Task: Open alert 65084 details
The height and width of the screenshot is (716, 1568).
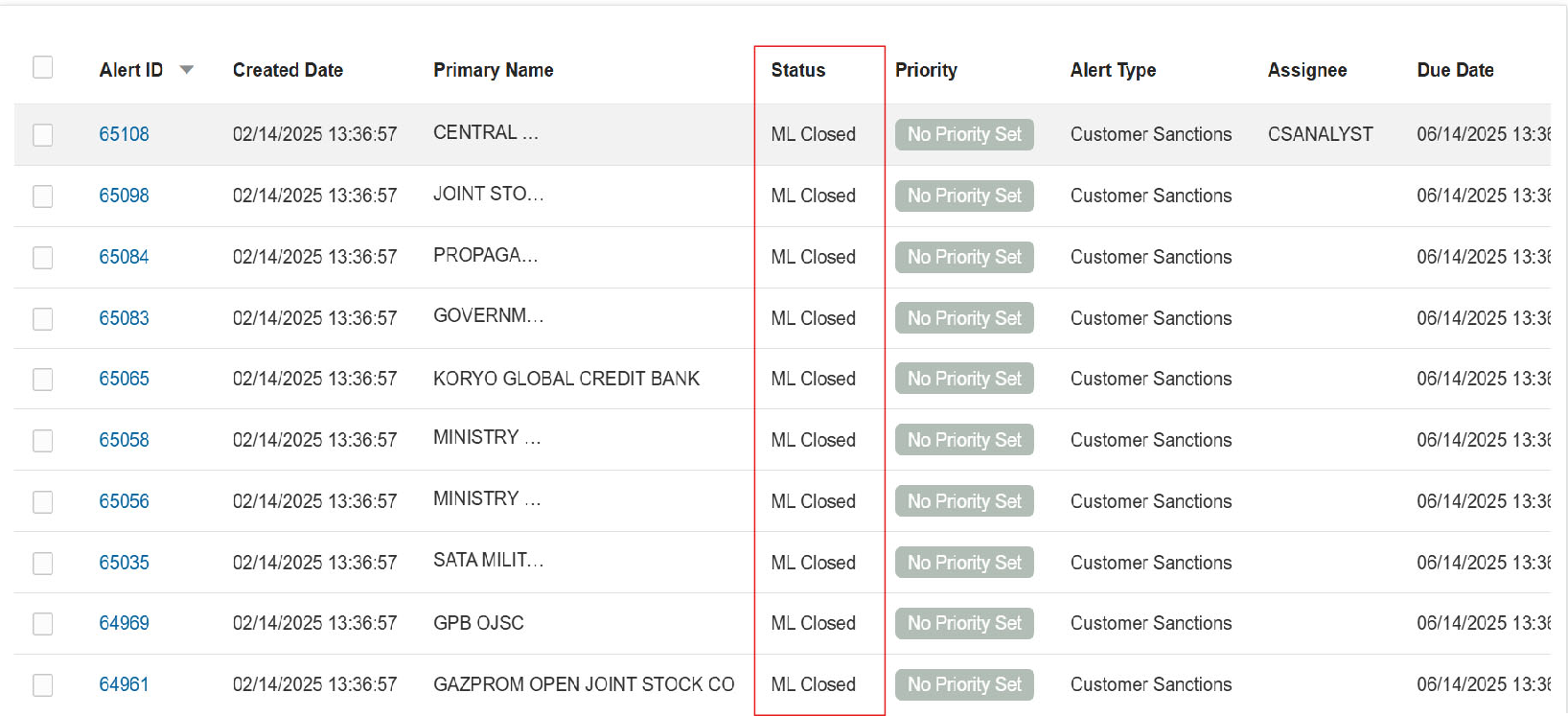Action: click(125, 257)
